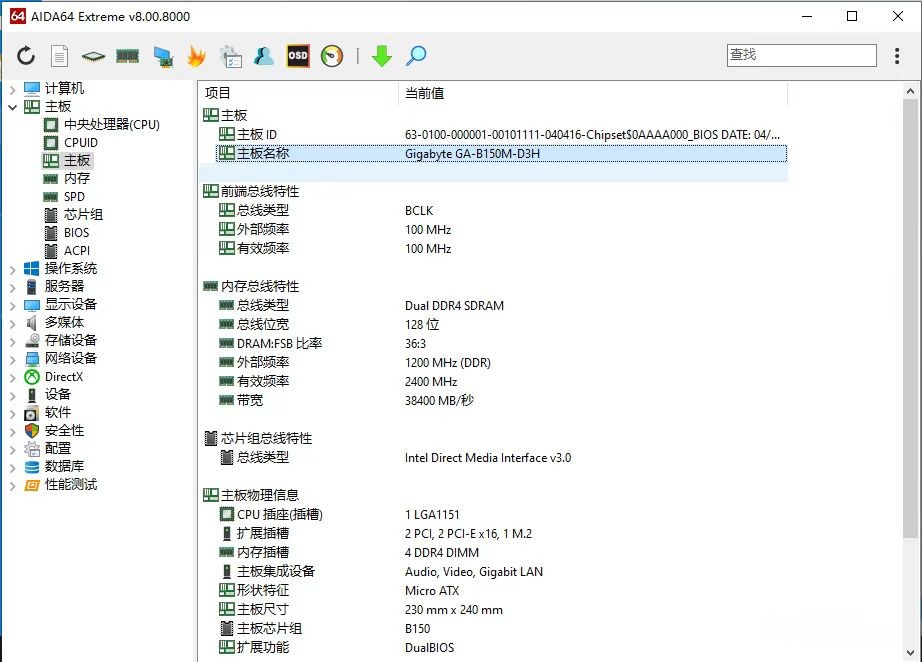
Task: Click the magnifier search icon
Action: [416, 56]
